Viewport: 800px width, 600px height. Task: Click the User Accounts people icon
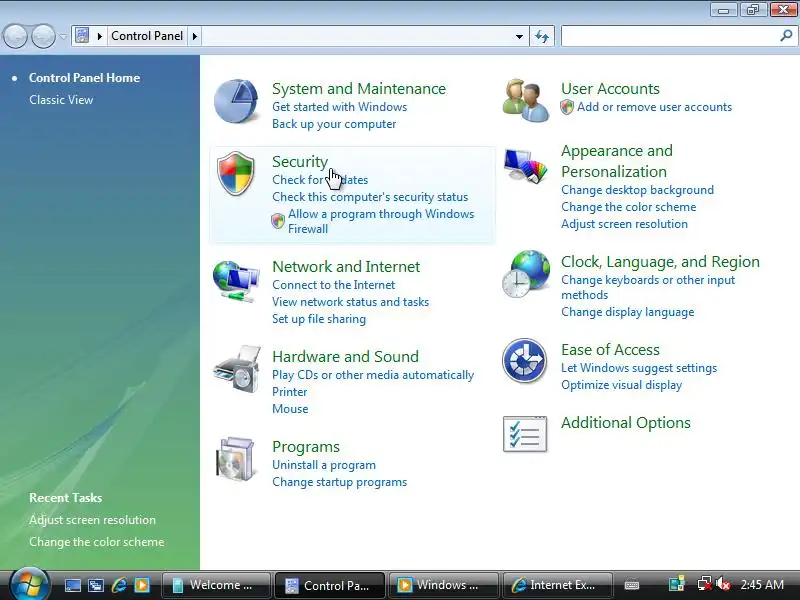[526, 101]
